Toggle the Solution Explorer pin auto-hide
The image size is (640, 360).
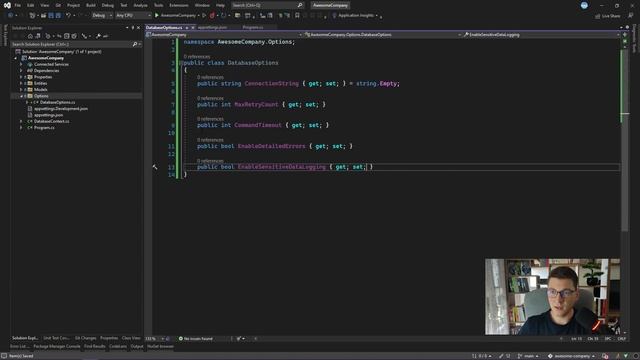(133, 28)
